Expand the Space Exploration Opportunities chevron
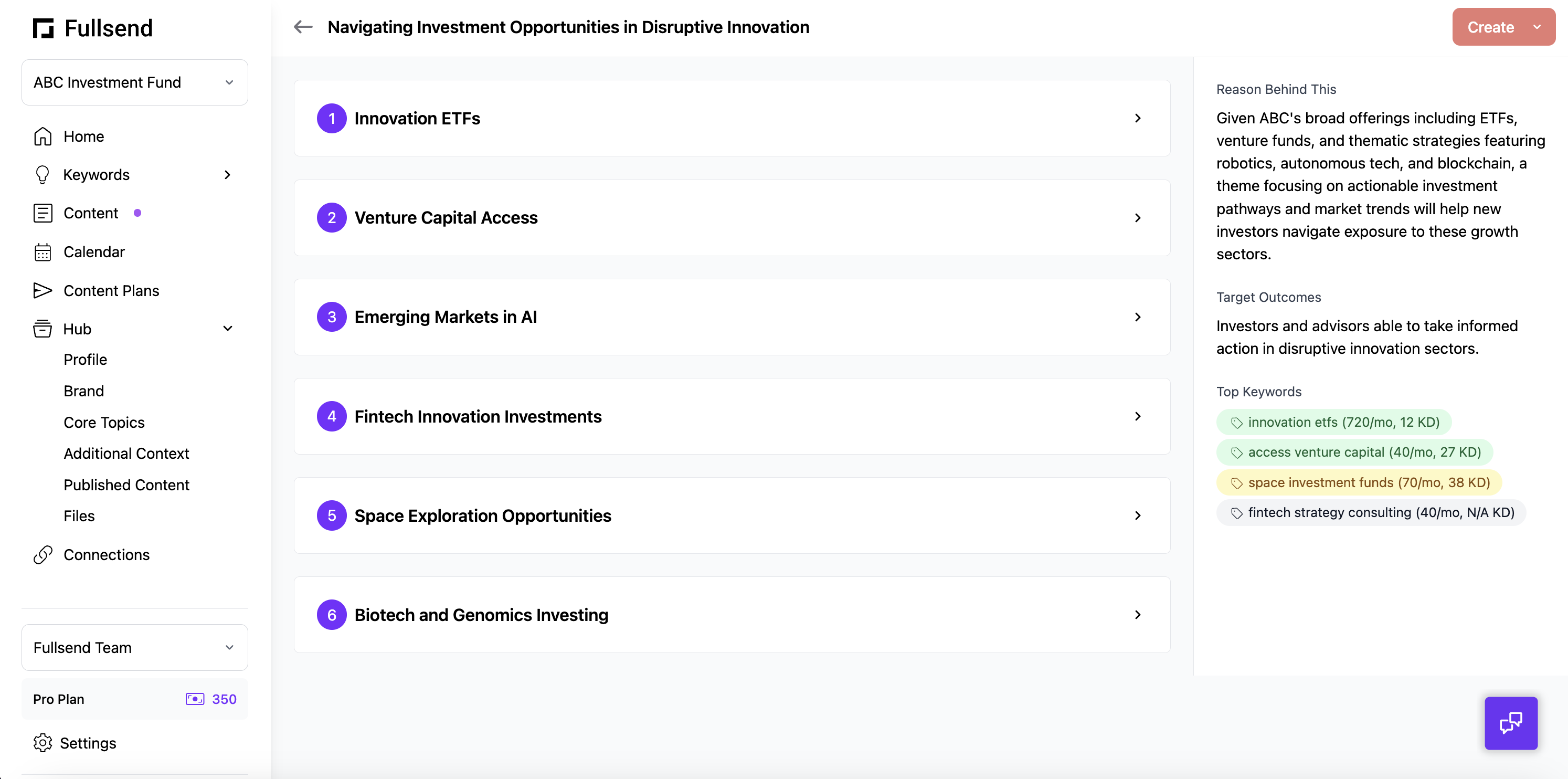Image resolution: width=1568 pixels, height=779 pixels. click(x=1138, y=515)
